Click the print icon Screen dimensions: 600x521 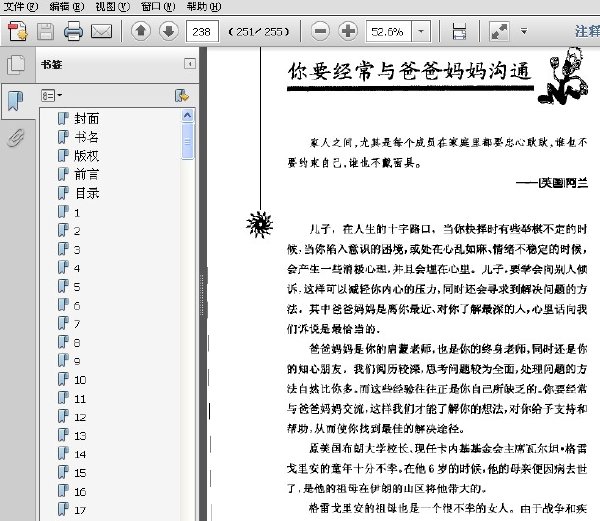tap(73, 31)
